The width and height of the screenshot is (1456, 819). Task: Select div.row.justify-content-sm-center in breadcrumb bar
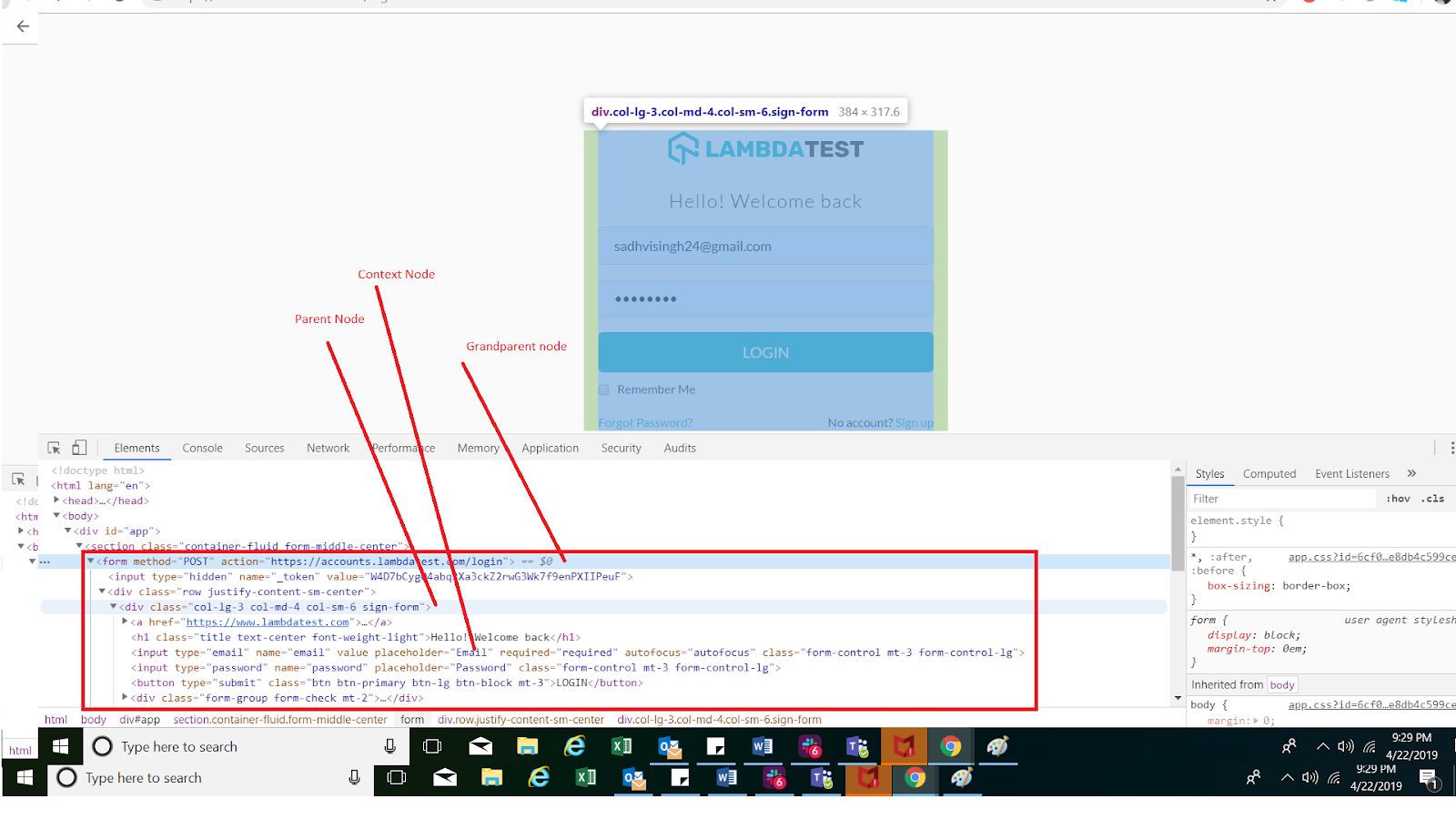[x=521, y=719]
